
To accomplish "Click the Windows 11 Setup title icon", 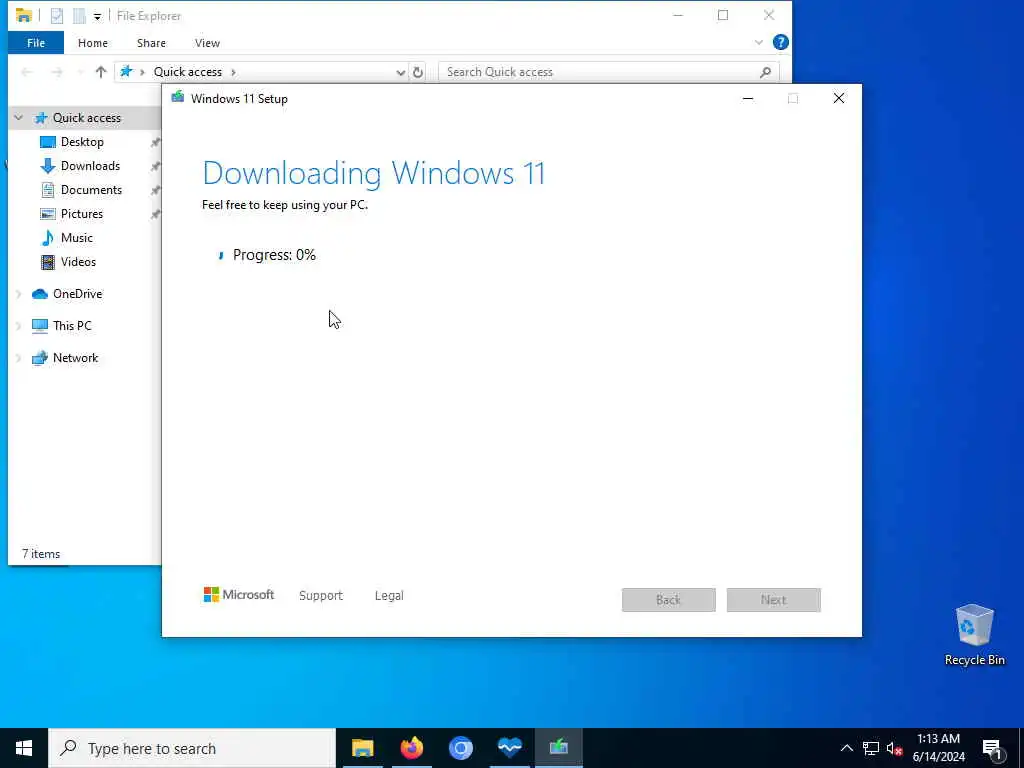I will (x=178, y=98).
